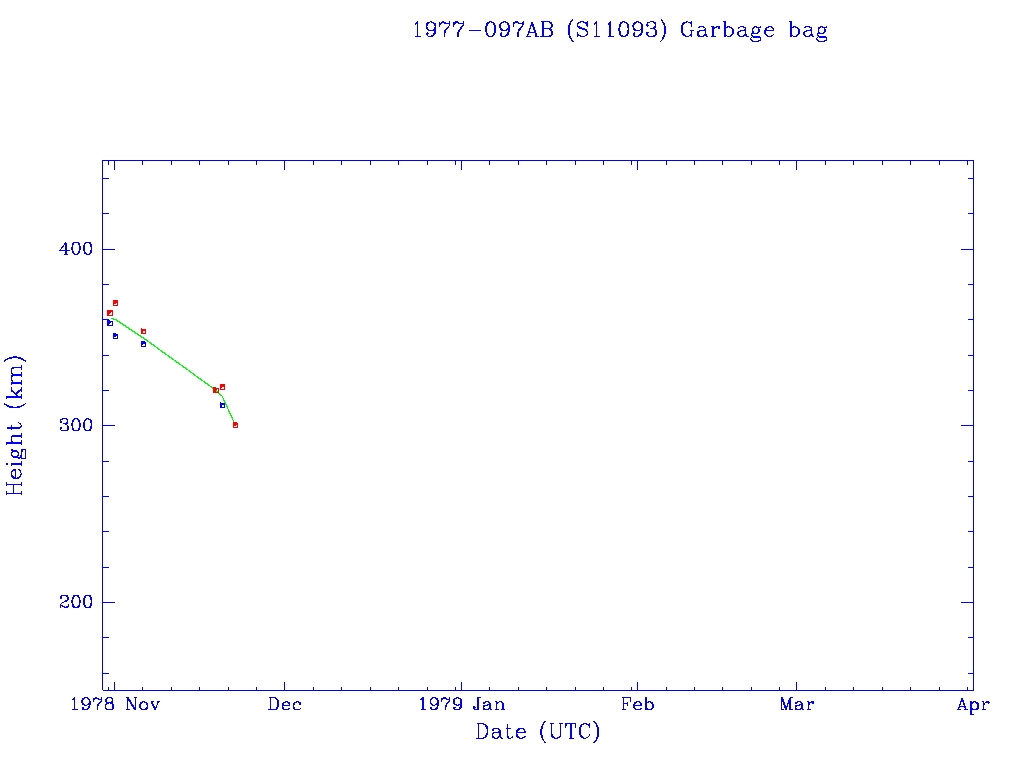Click the chart title "1977-097AB (S11093) Garbage bag"
Image resolution: width=1024 pixels, height=768 pixels.
[x=619, y=30]
